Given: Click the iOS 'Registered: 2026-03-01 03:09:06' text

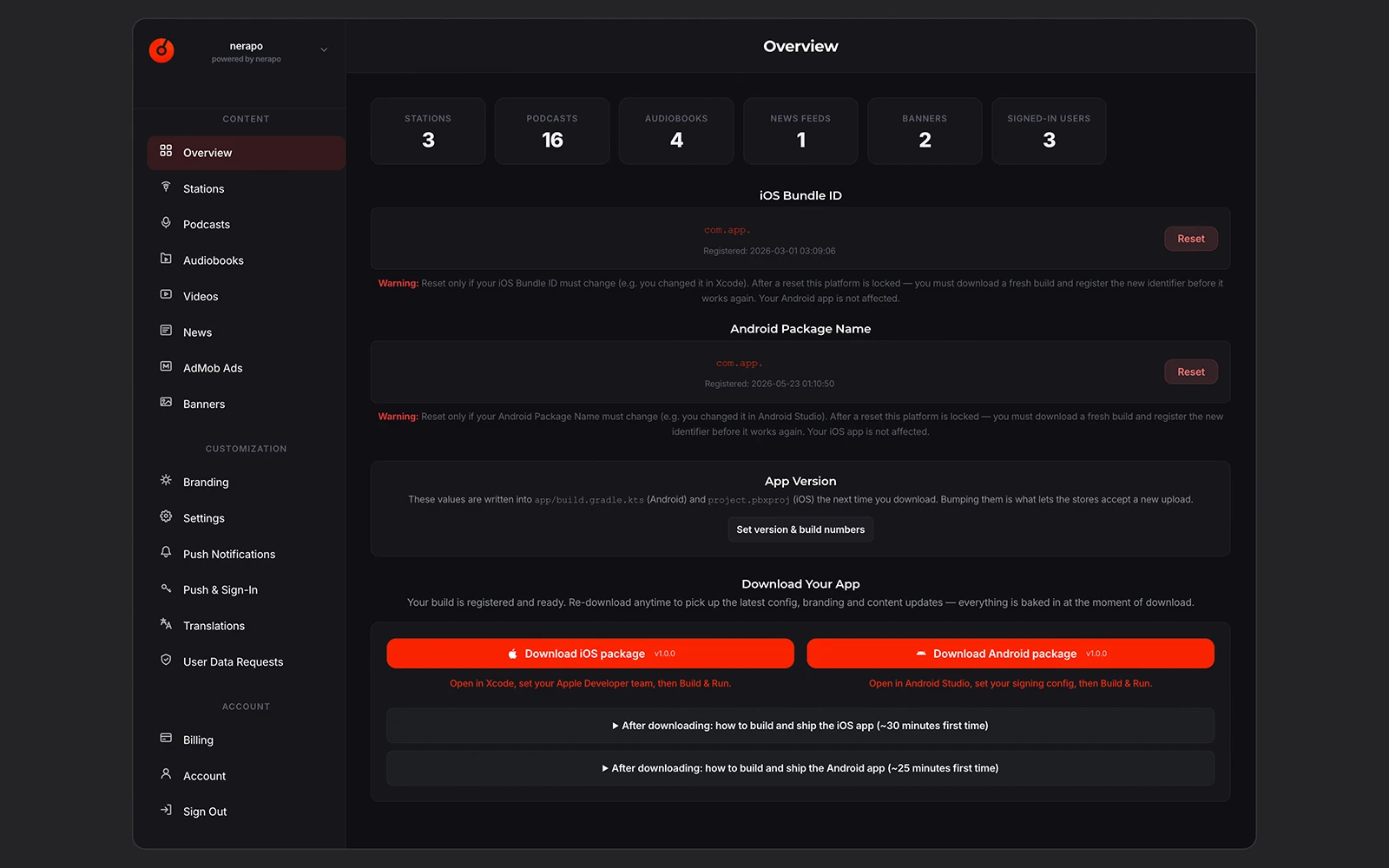Looking at the screenshot, I should (769, 251).
